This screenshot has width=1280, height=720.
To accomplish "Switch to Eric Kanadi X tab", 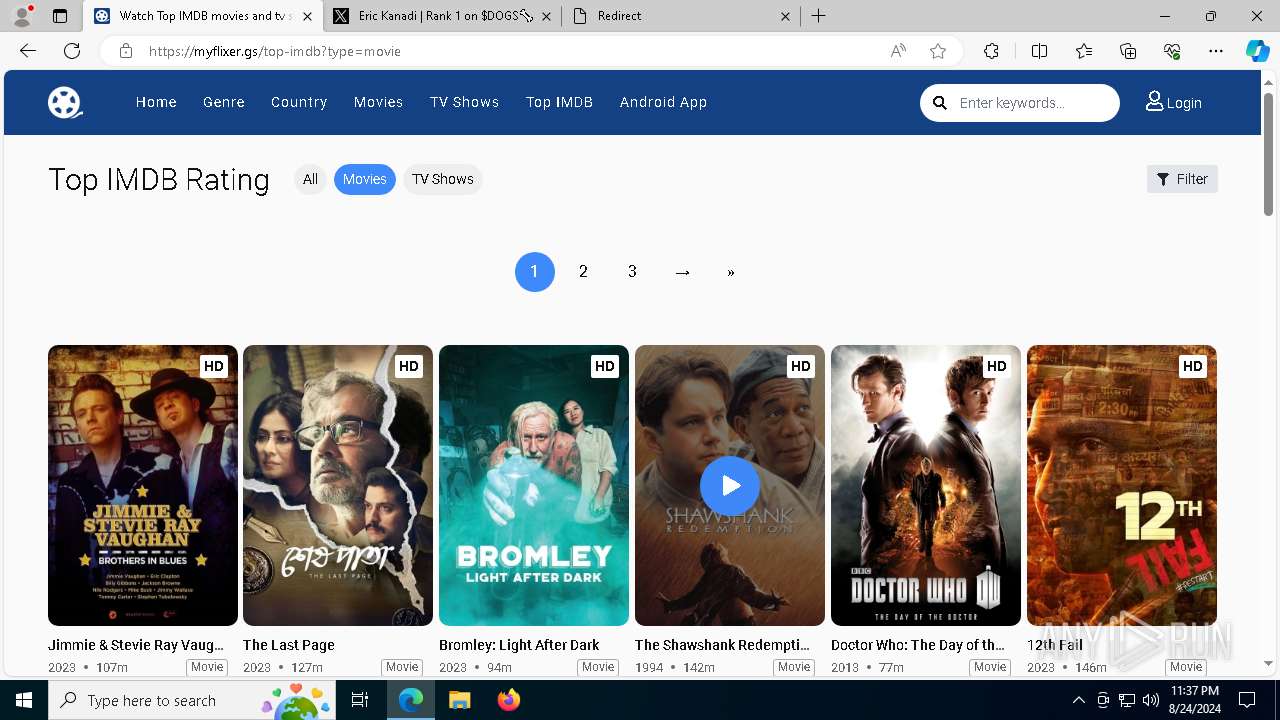I will [442, 16].
